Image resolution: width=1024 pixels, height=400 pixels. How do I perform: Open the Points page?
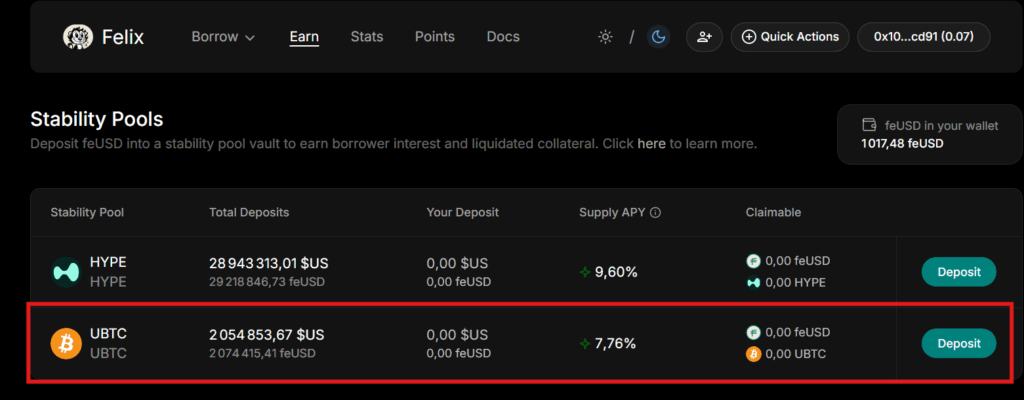pos(435,37)
